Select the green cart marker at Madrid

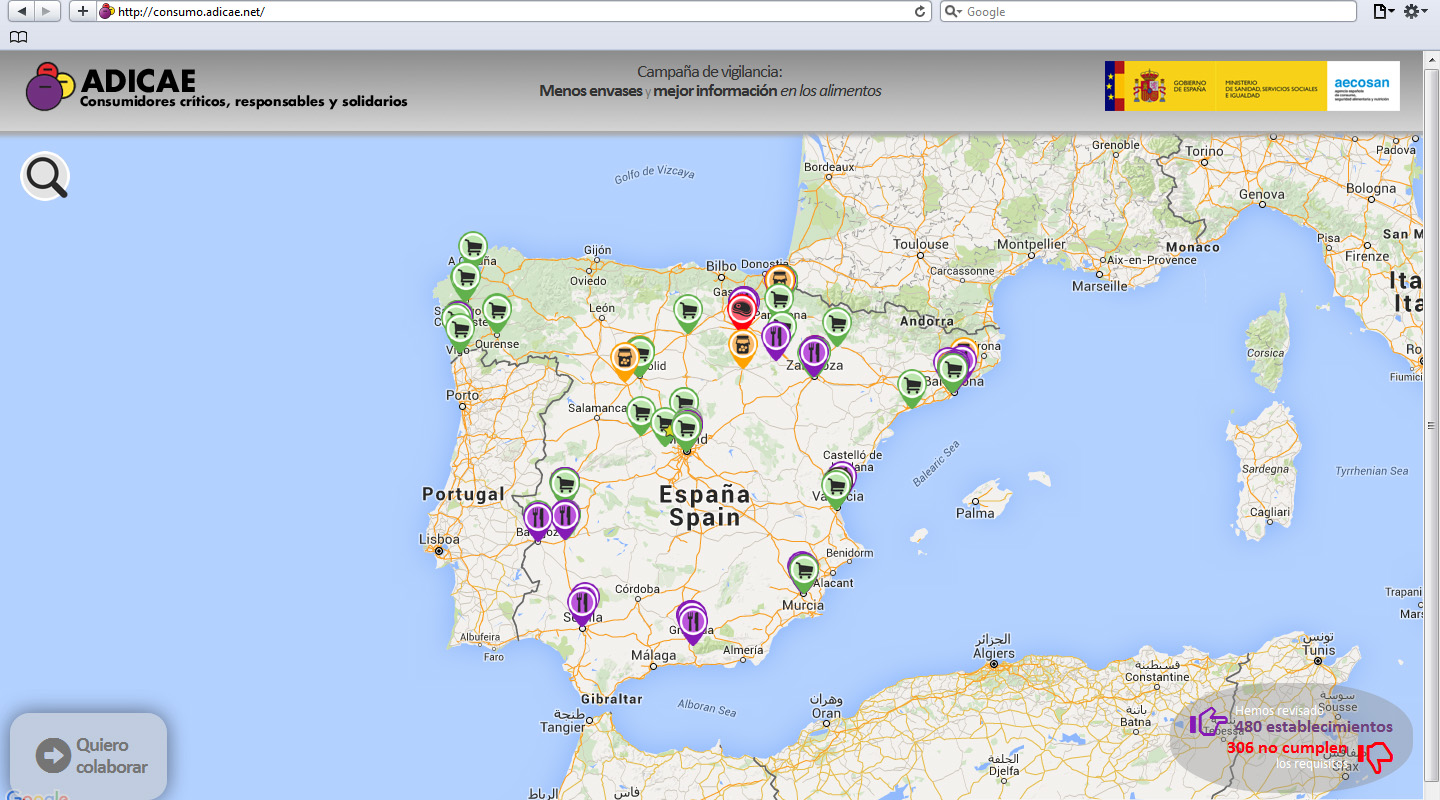coord(685,430)
